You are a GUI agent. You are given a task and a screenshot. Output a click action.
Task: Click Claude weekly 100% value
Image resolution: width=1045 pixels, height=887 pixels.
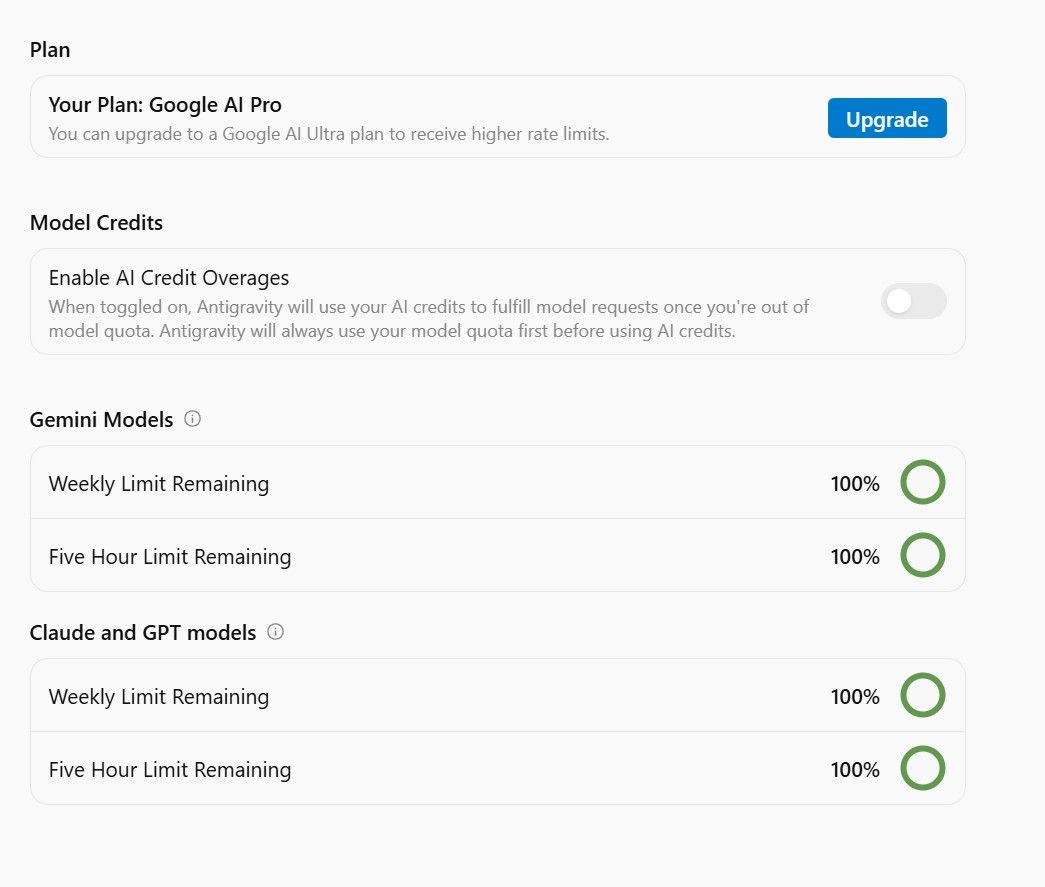coord(854,696)
